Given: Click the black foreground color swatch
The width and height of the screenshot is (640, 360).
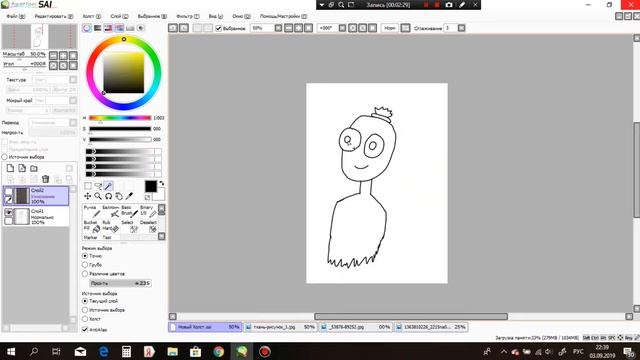Looking at the screenshot, I should click(151, 186).
